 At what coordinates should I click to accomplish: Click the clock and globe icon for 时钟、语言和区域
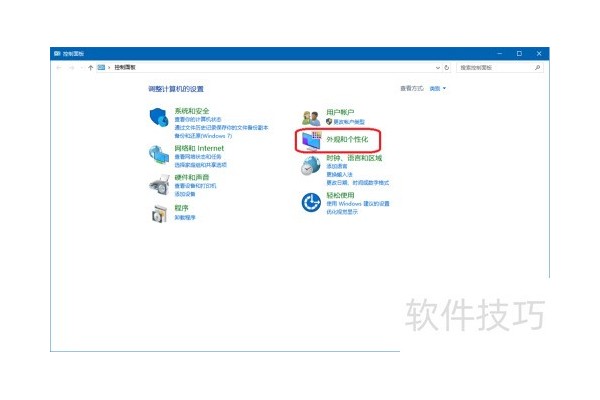pyautogui.click(x=310, y=166)
